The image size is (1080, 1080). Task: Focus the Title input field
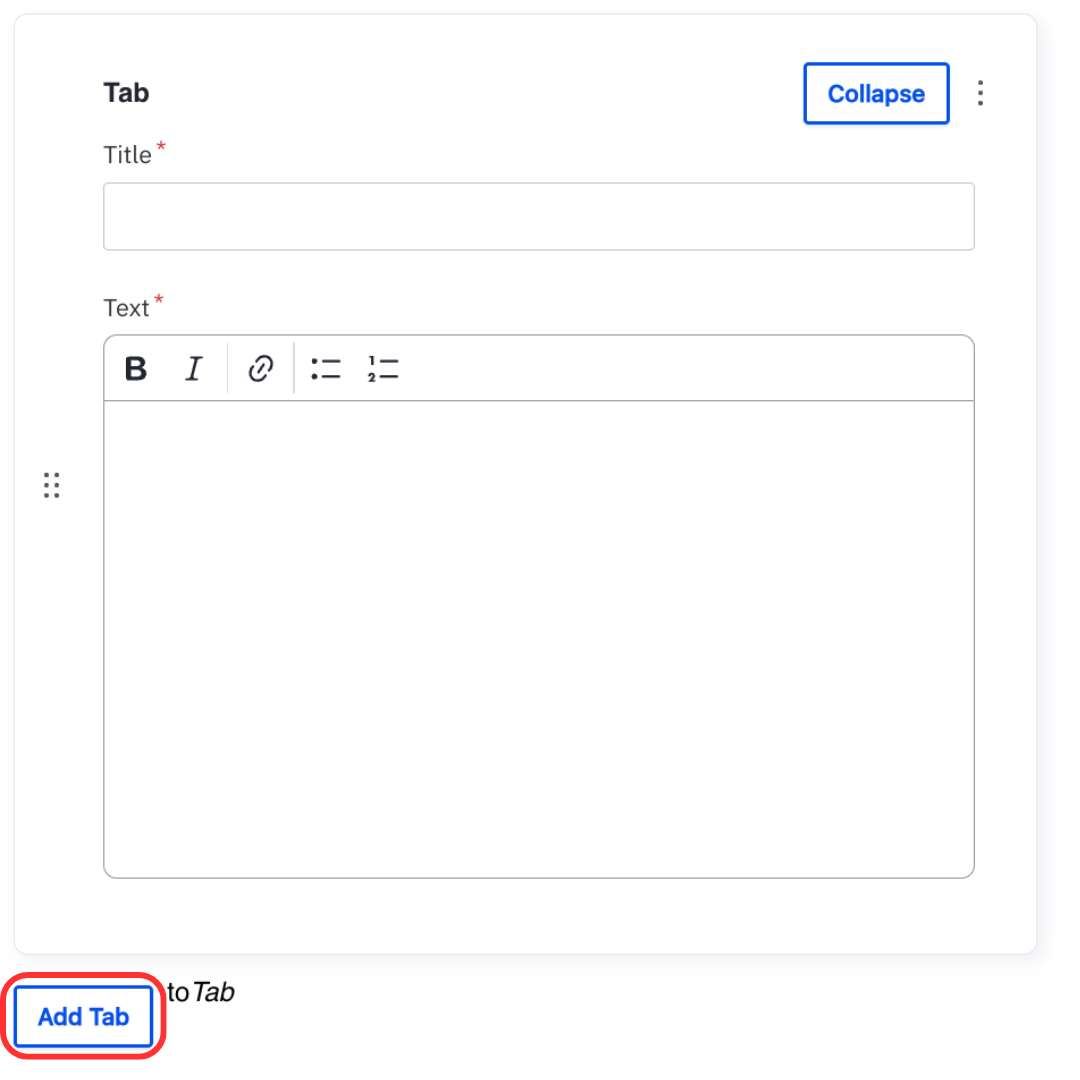coord(538,216)
